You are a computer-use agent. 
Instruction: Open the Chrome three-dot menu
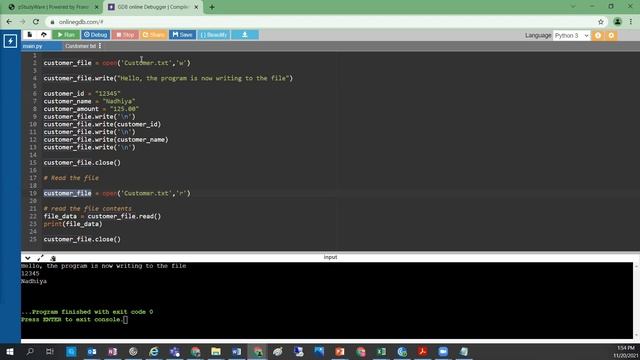tap(631, 22)
